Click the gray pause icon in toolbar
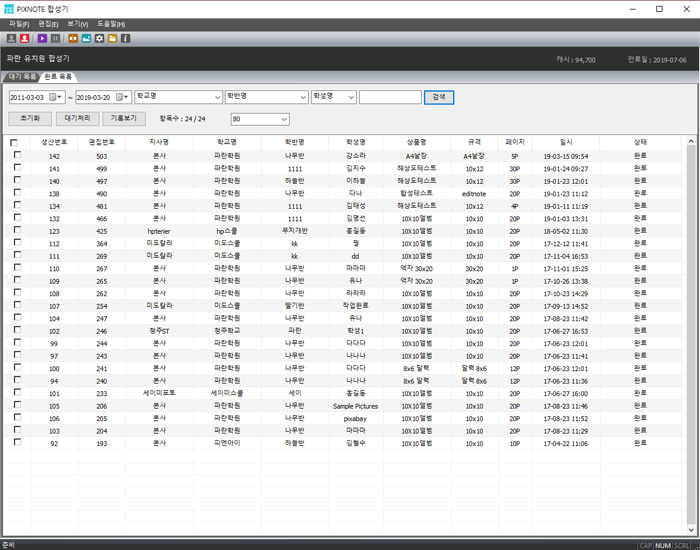Viewport: 700px width, 550px height. coord(56,38)
